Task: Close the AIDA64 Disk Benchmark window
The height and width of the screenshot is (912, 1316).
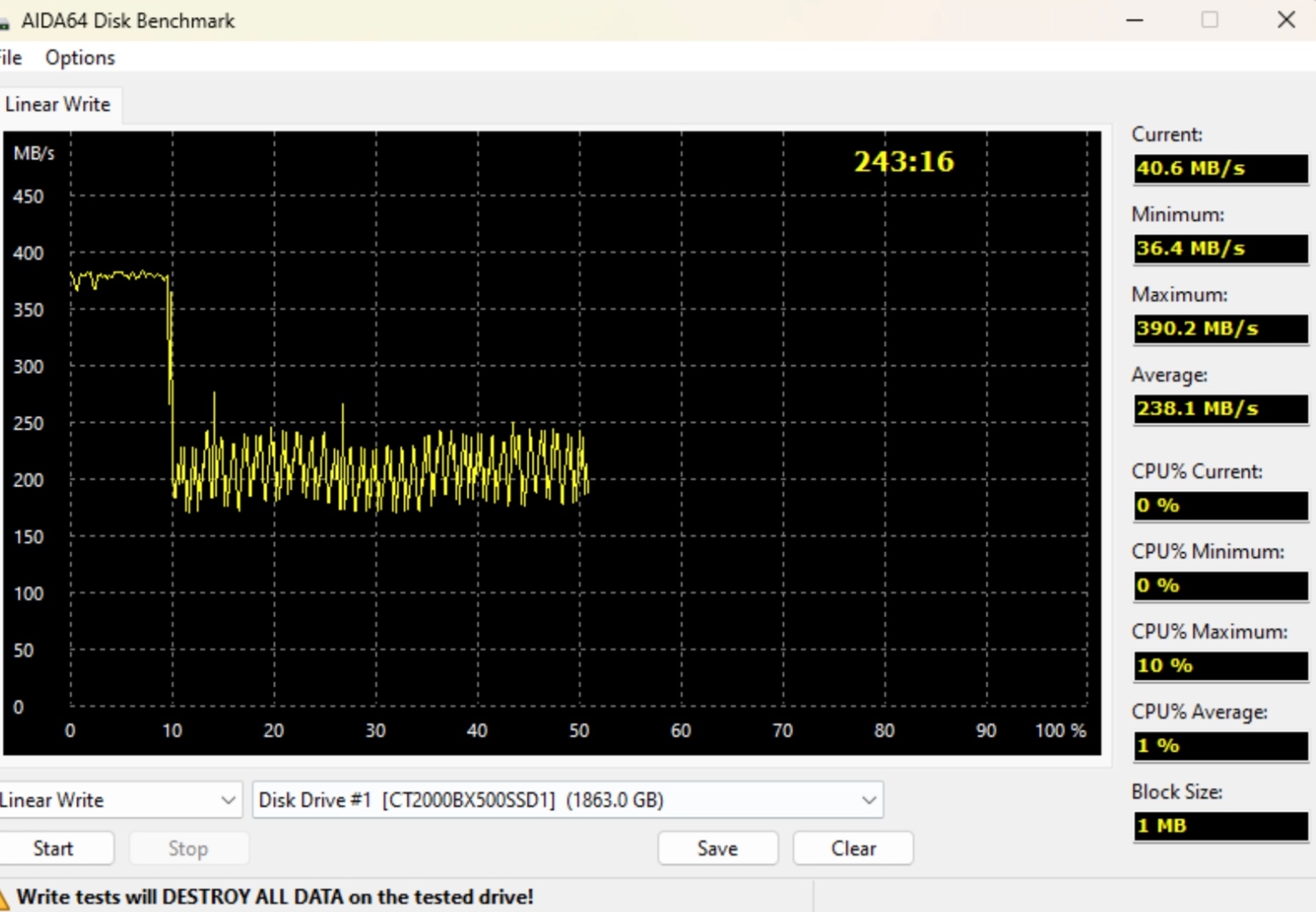Action: click(1286, 19)
